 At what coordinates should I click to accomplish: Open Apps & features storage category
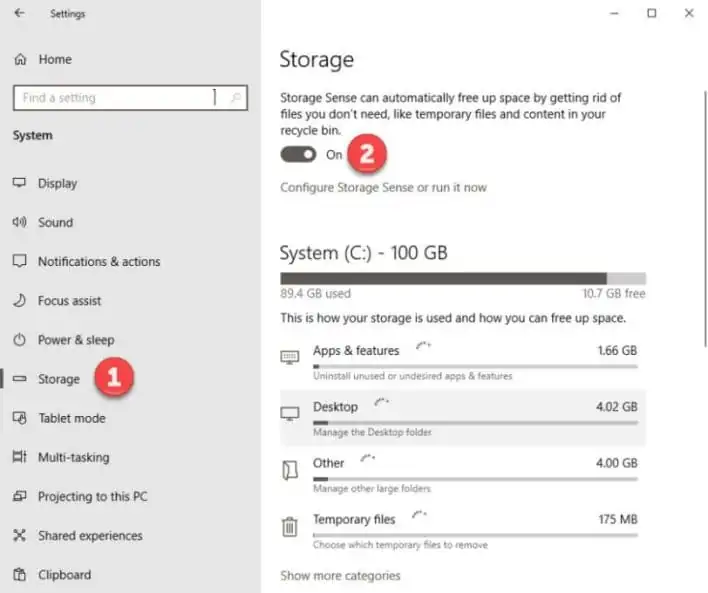[463, 362]
